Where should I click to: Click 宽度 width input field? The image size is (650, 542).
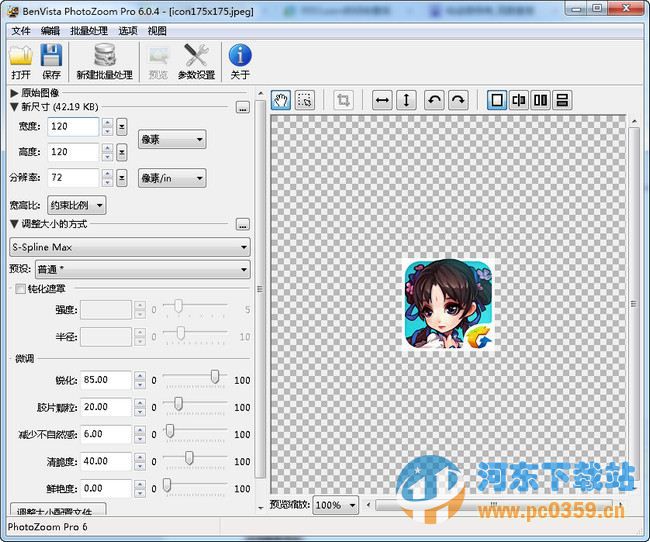[73, 126]
